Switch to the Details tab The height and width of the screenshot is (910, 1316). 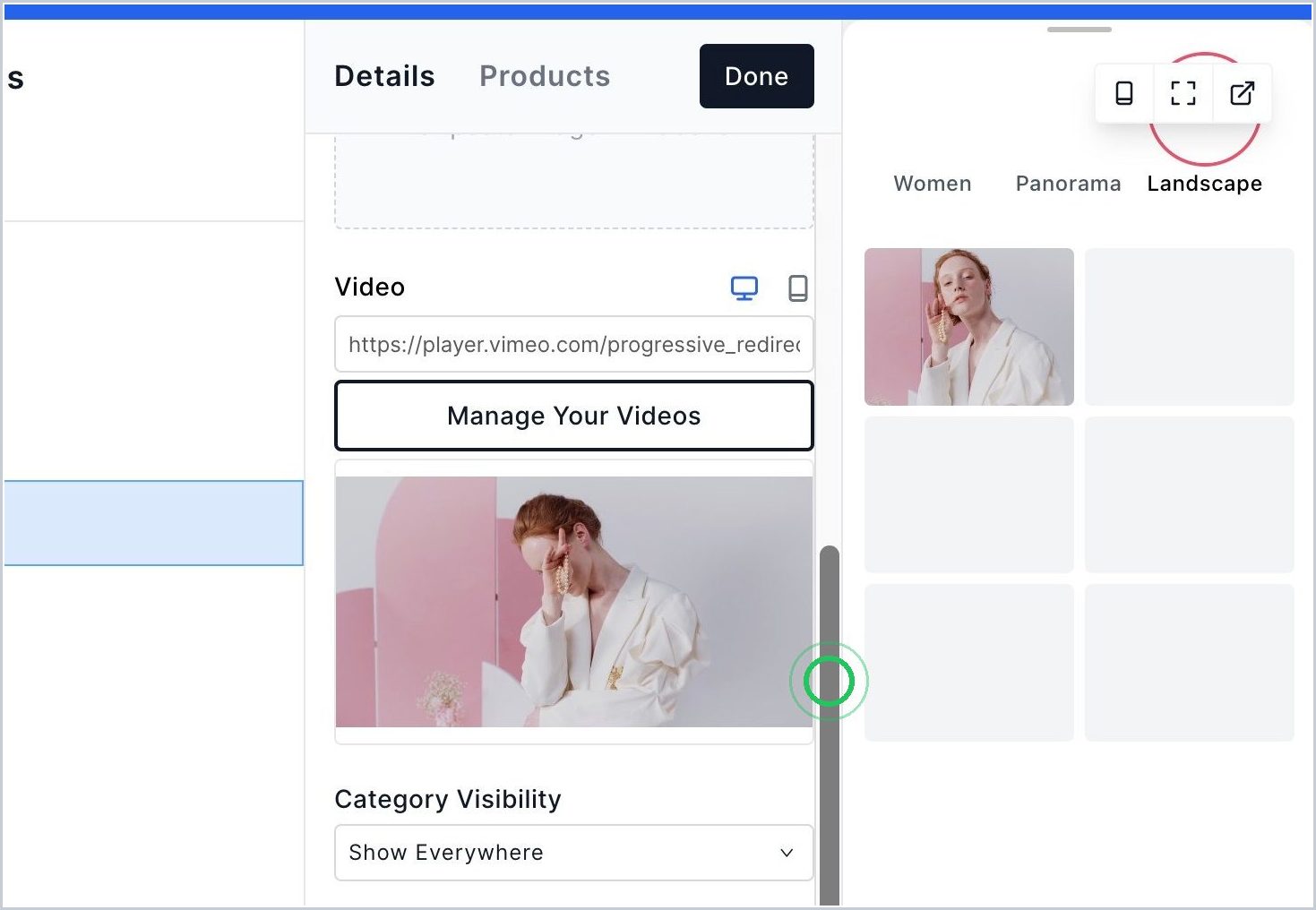pos(384,76)
